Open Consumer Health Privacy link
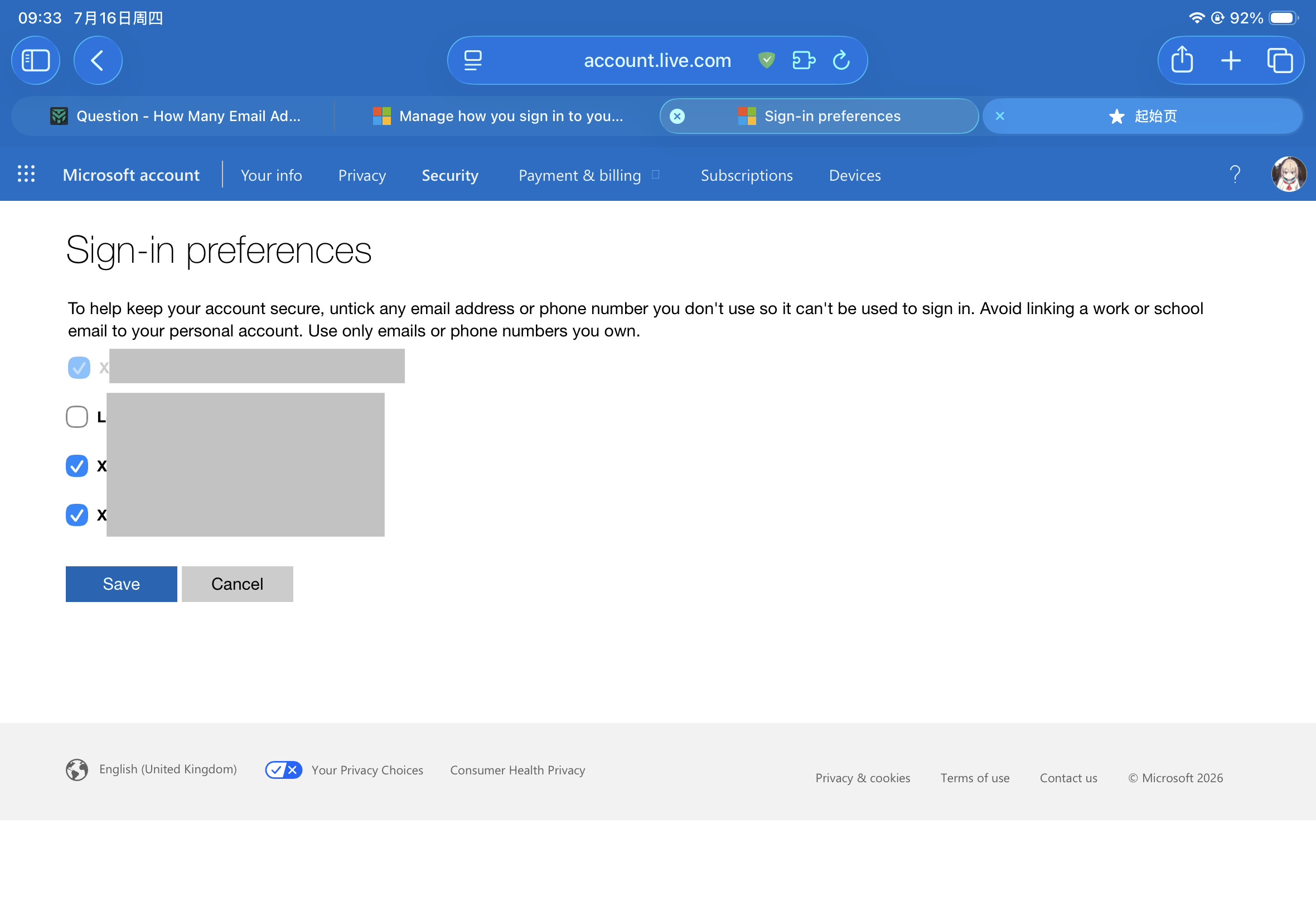The image size is (1316, 915). coord(517,770)
